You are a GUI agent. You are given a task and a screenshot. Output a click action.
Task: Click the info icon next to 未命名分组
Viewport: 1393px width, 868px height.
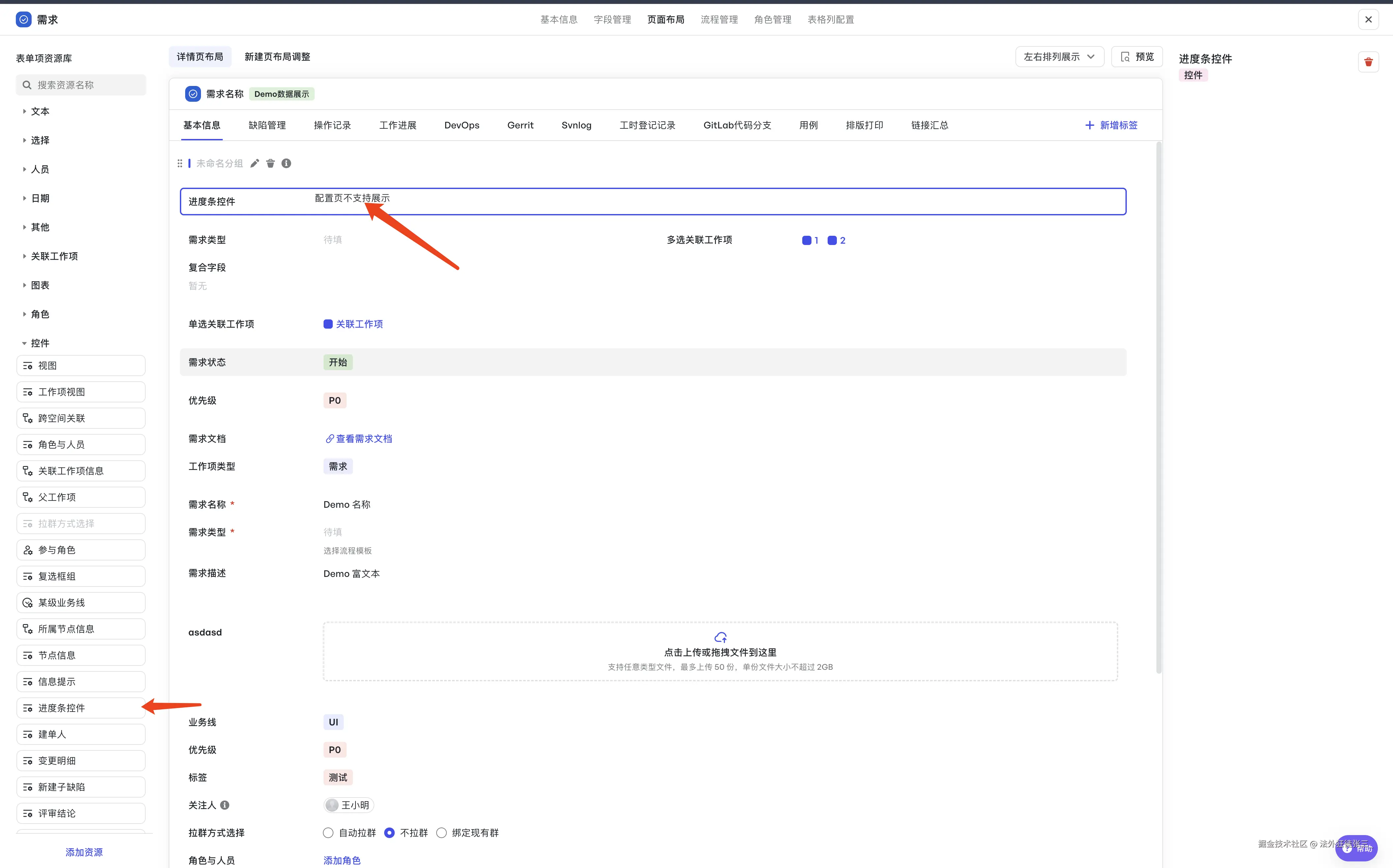pyautogui.click(x=286, y=164)
